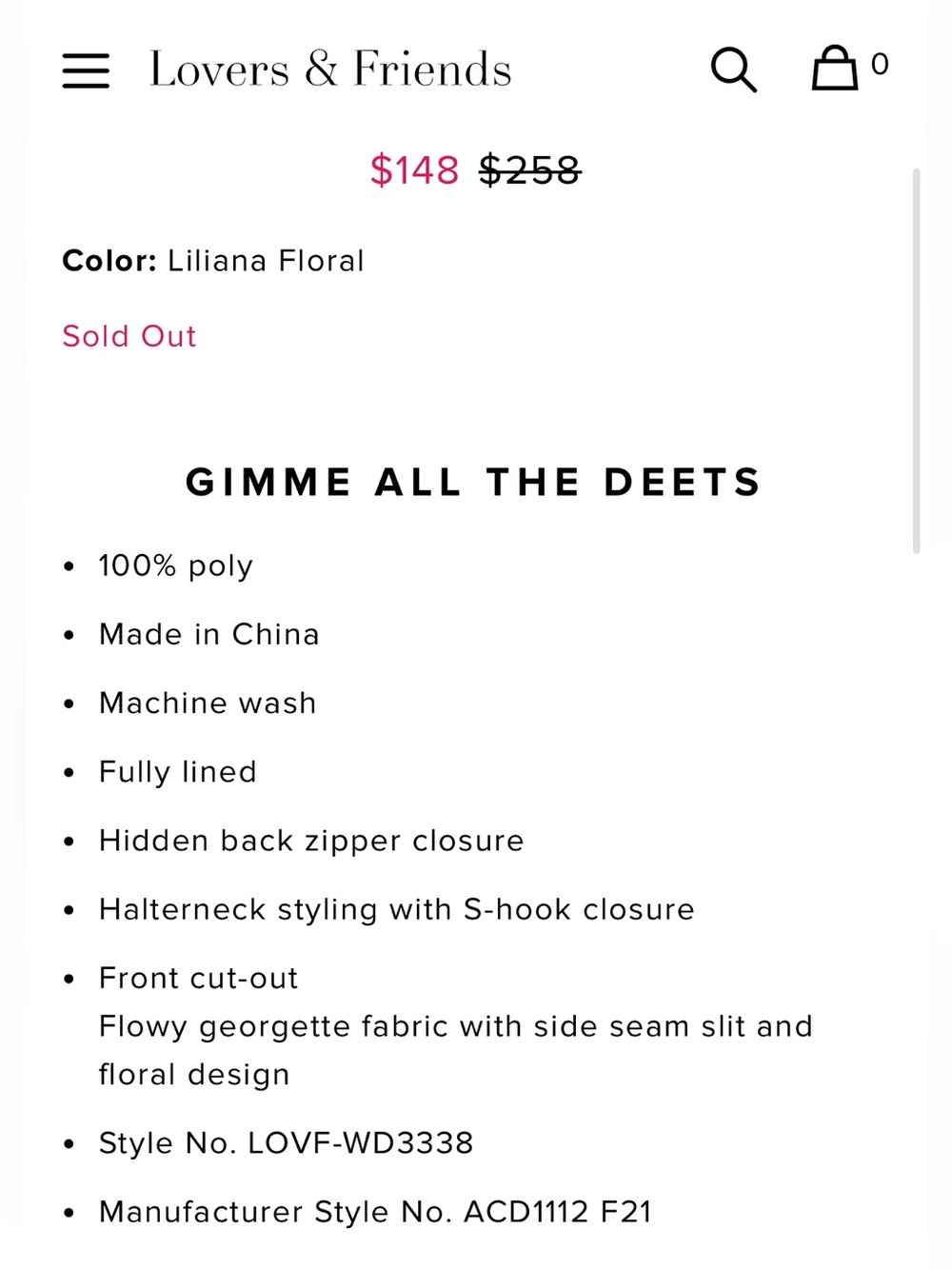The width and height of the screenshot is (952, 1269).
Task: Click Style No. LOVF-WD3338 text
Action: click(287, 1142)
